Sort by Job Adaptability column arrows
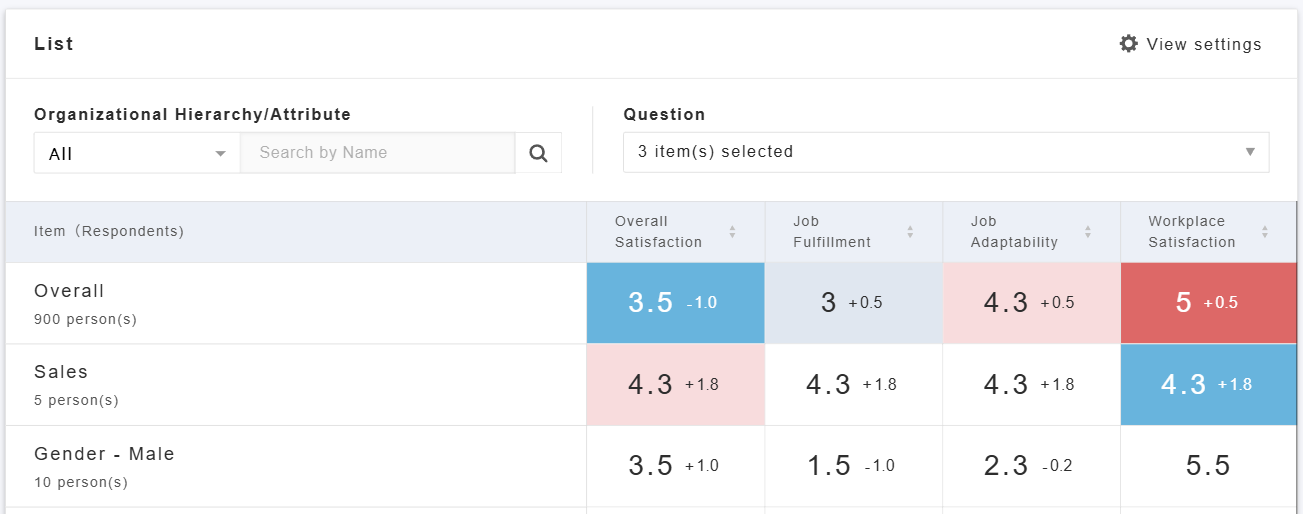1303x514 pixels. click(x=1087, y=232)
